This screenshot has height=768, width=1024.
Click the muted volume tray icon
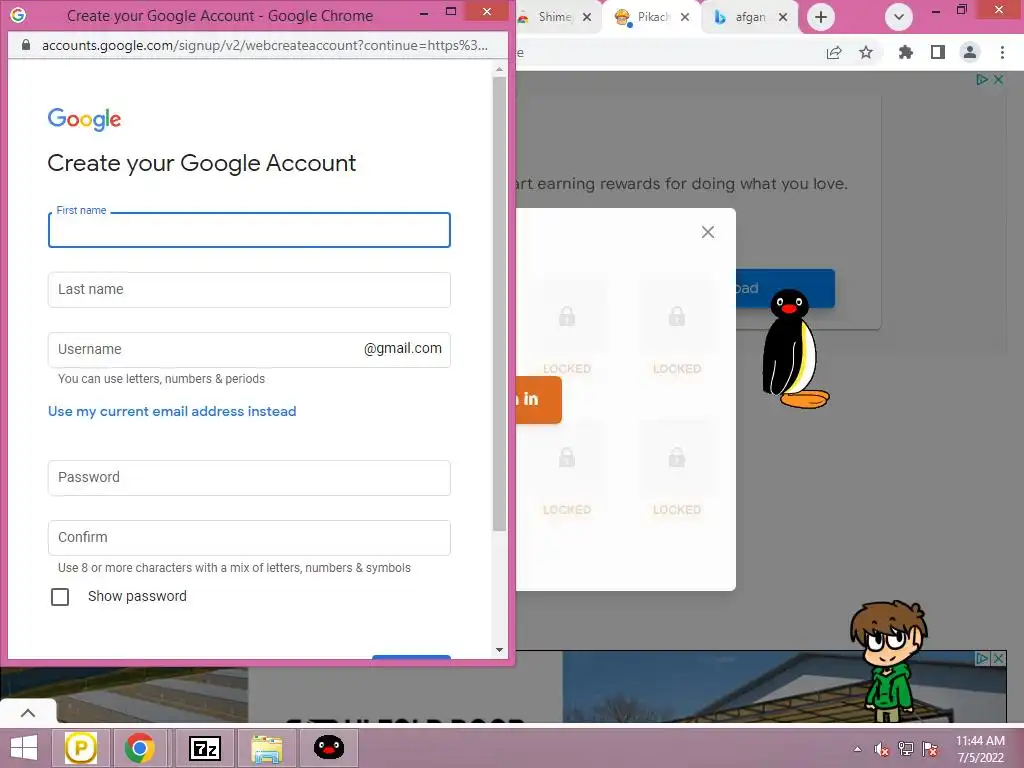(882, 749)
